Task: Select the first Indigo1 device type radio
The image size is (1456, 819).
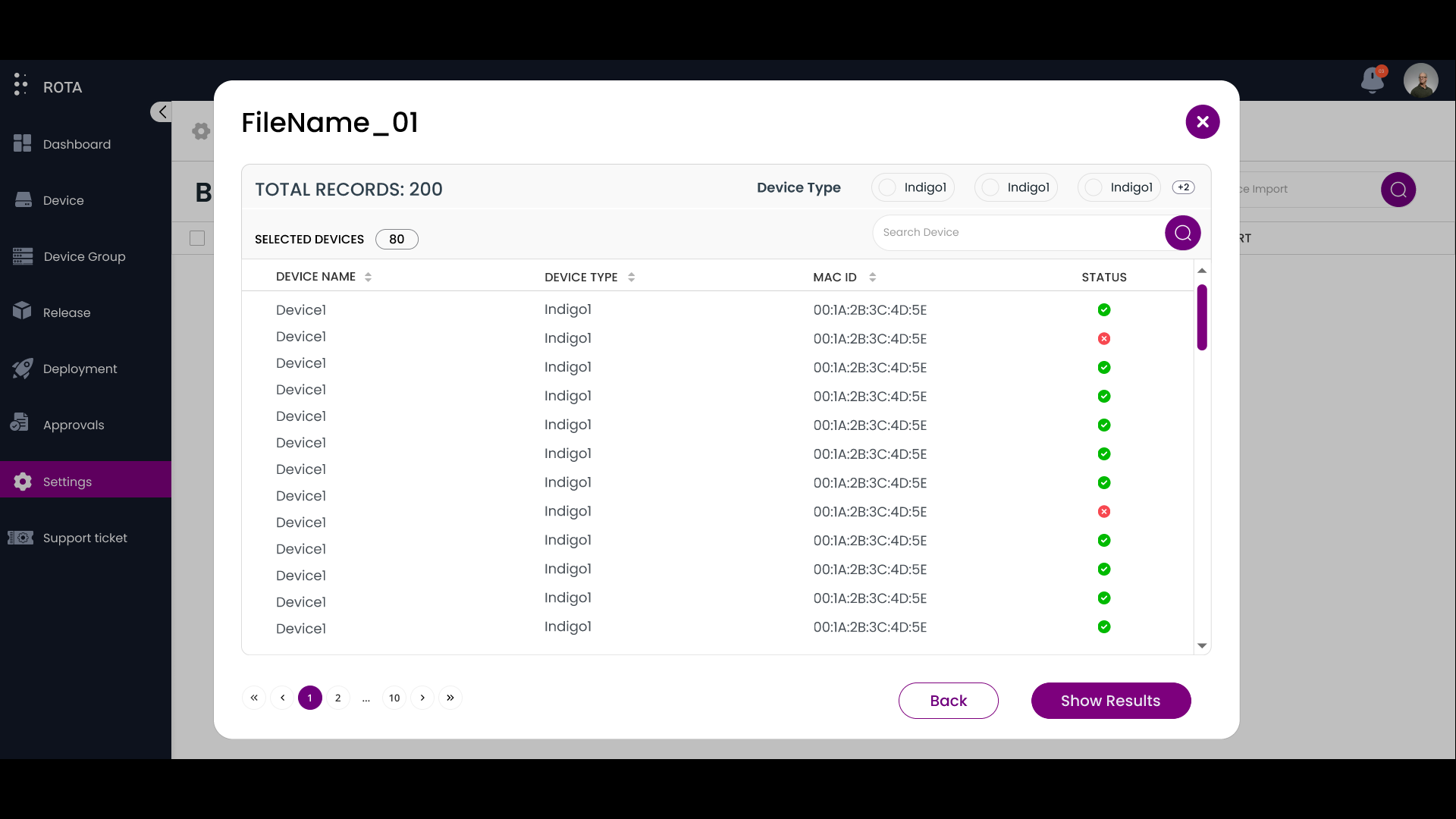Action: pyautogui.click(x=887, y=187)
